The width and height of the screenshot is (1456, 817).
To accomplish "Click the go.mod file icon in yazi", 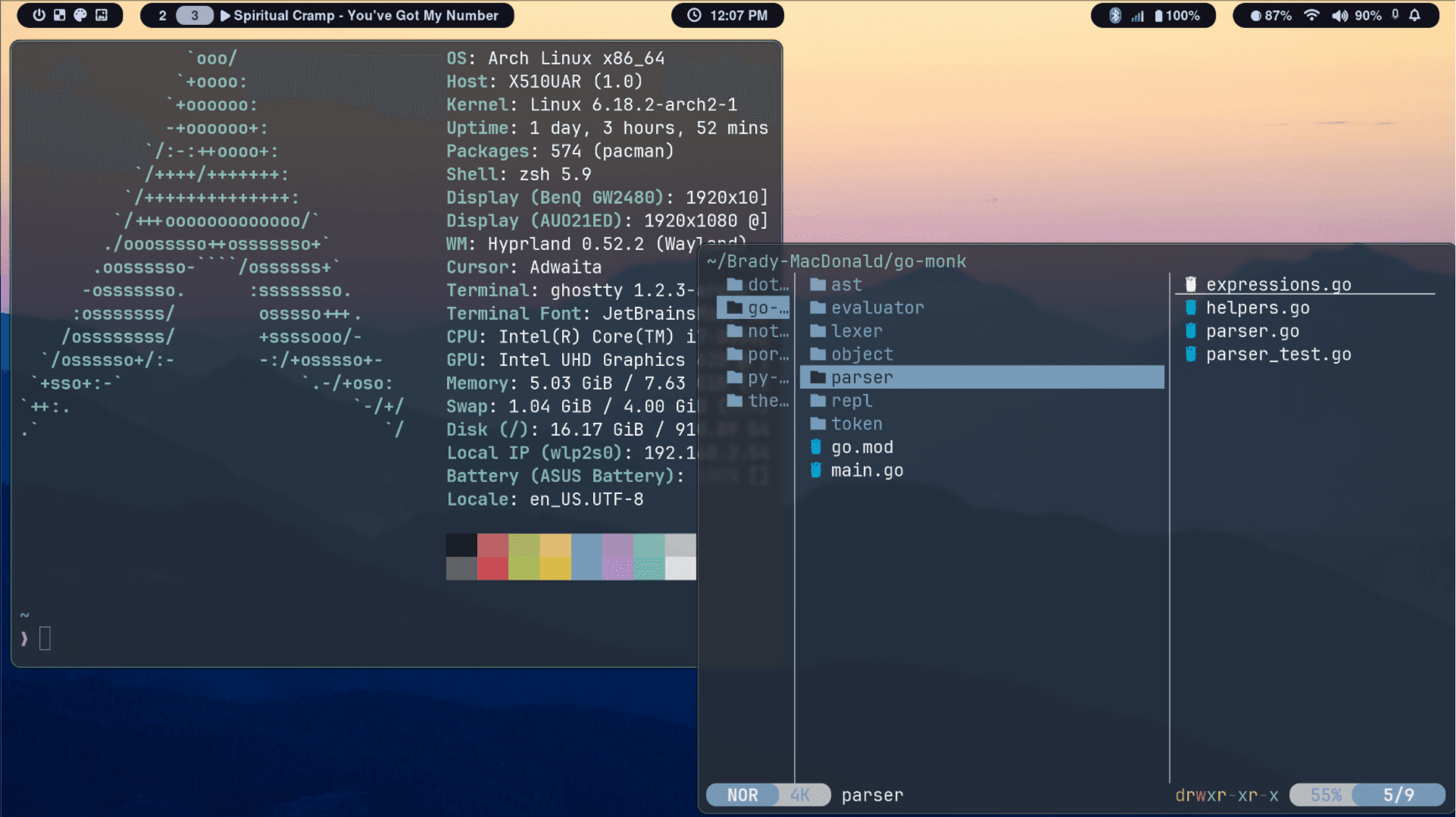I will pyautogui.click(x=816, y=447).
